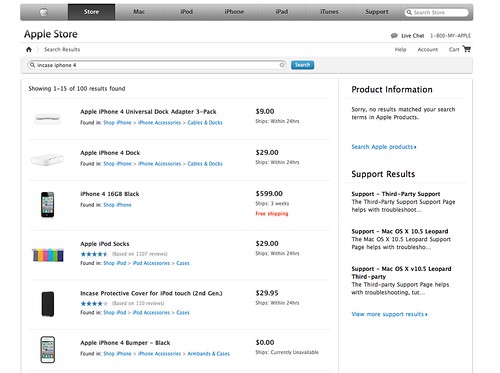Click the Incase Protective Cover star rating
The width and height of the screenshot is (500, 373).
94,303
